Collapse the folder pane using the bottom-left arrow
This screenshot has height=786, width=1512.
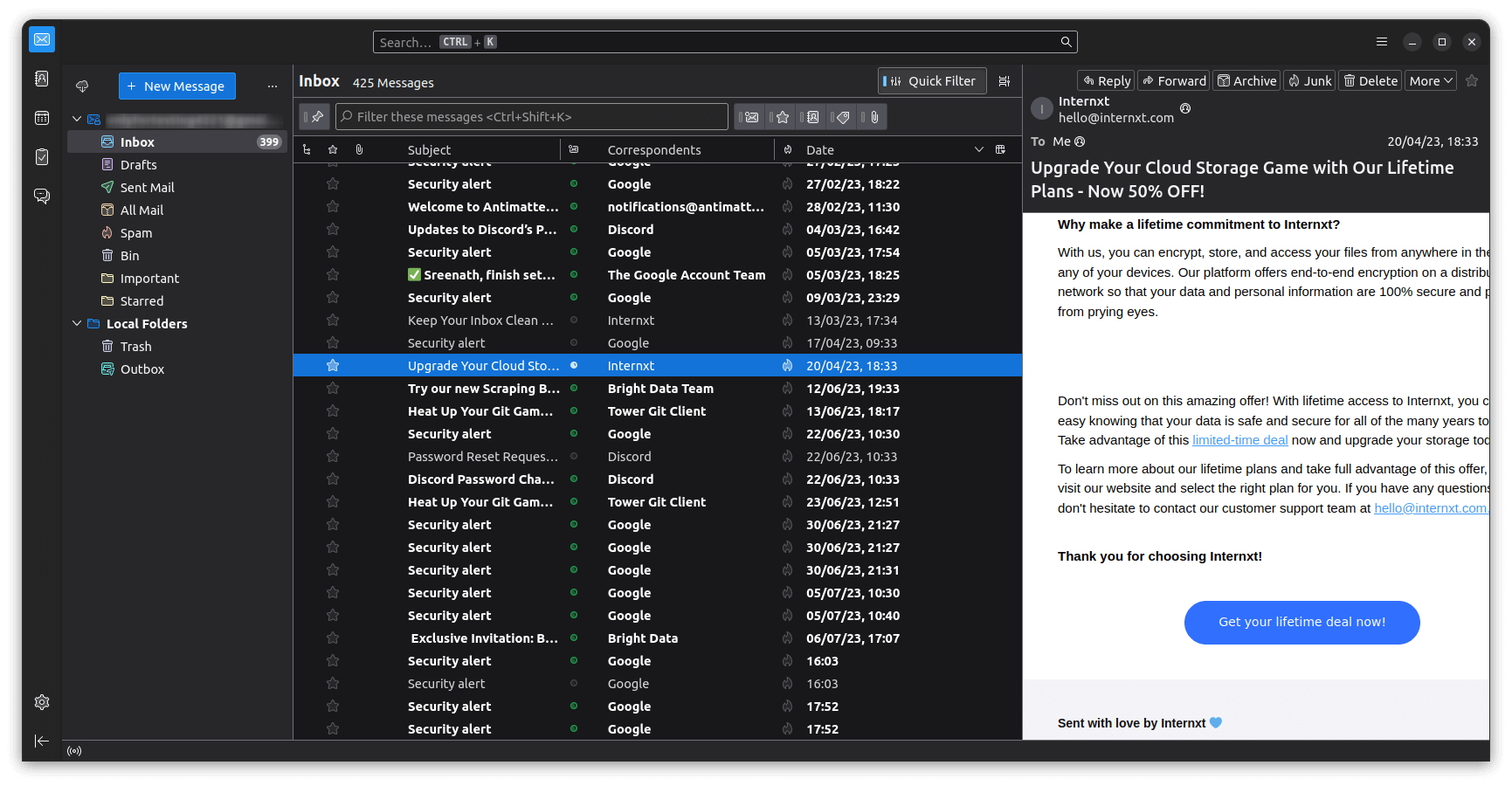[x=41, y=741]
